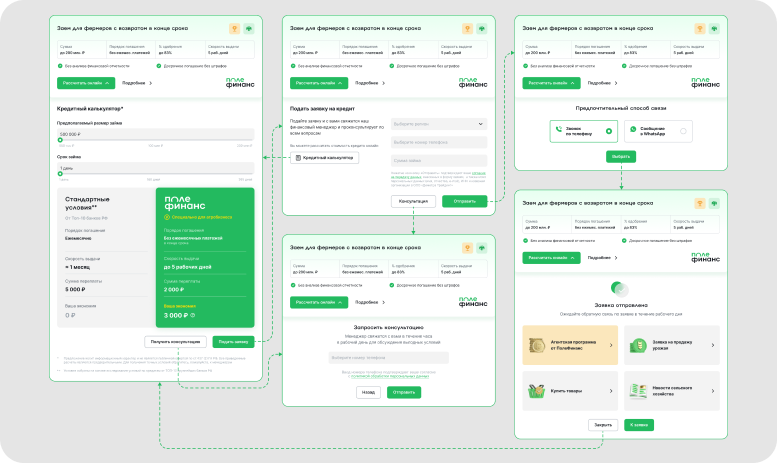Open Подробнее in the Запросить консультацию card

[x=370, y=302]
